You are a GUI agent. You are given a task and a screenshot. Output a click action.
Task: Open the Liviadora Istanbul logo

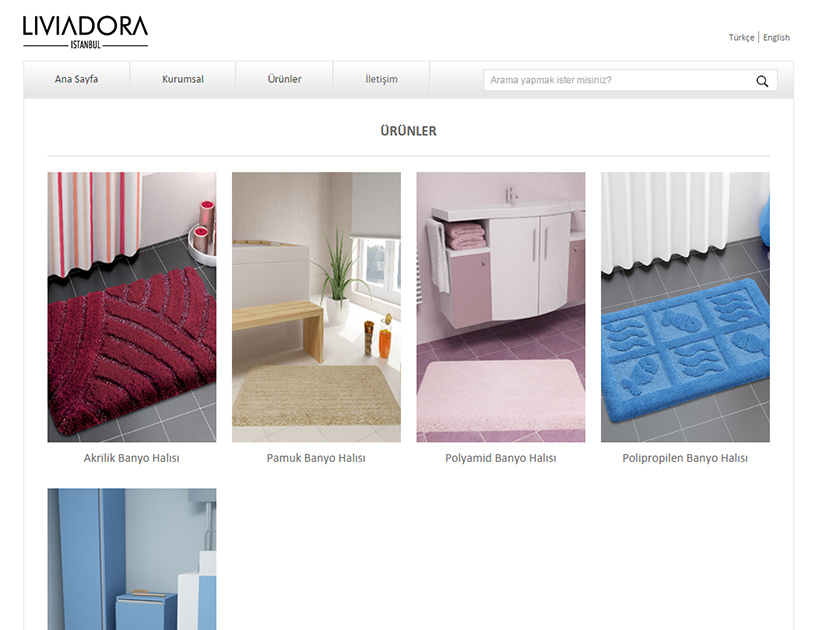click(x=85, y=32)
